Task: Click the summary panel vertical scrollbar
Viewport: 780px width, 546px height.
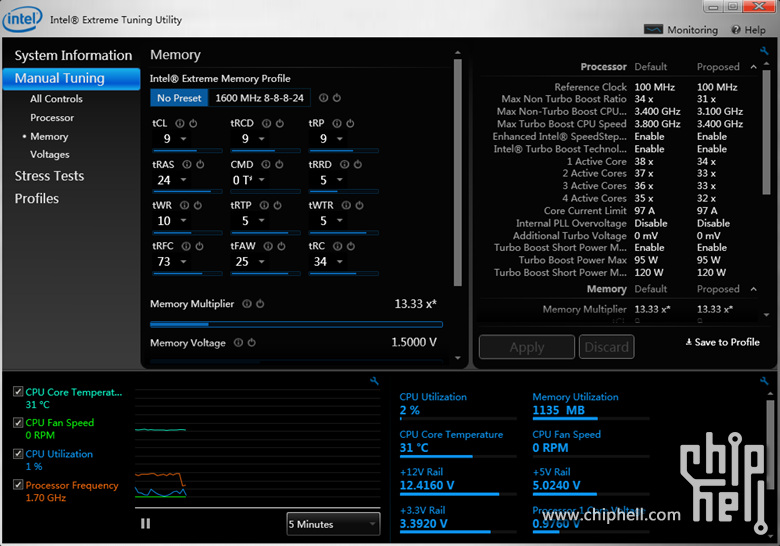Action: [766, 132]
